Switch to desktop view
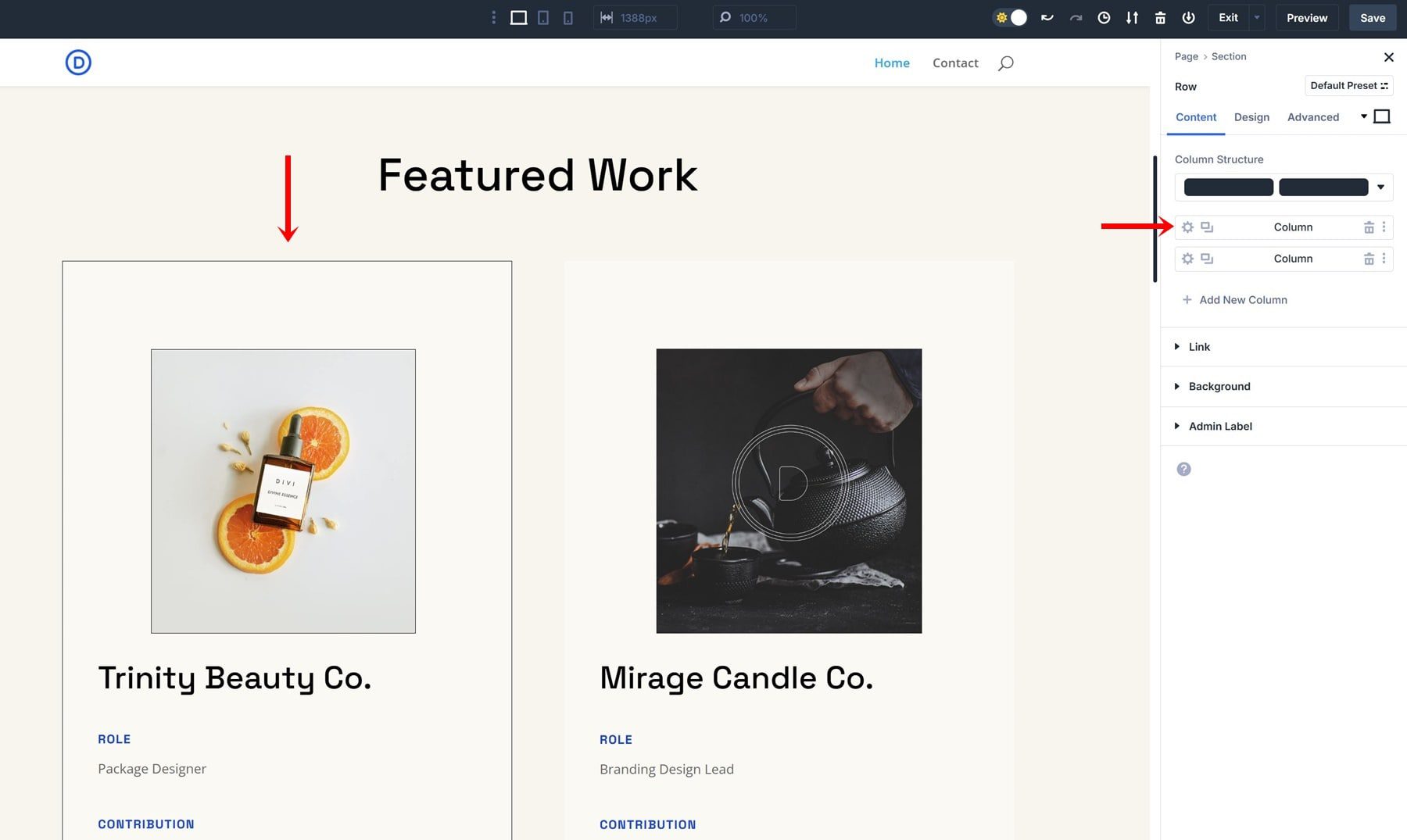This screenshot has height=840, width=1407. (518, 17)
